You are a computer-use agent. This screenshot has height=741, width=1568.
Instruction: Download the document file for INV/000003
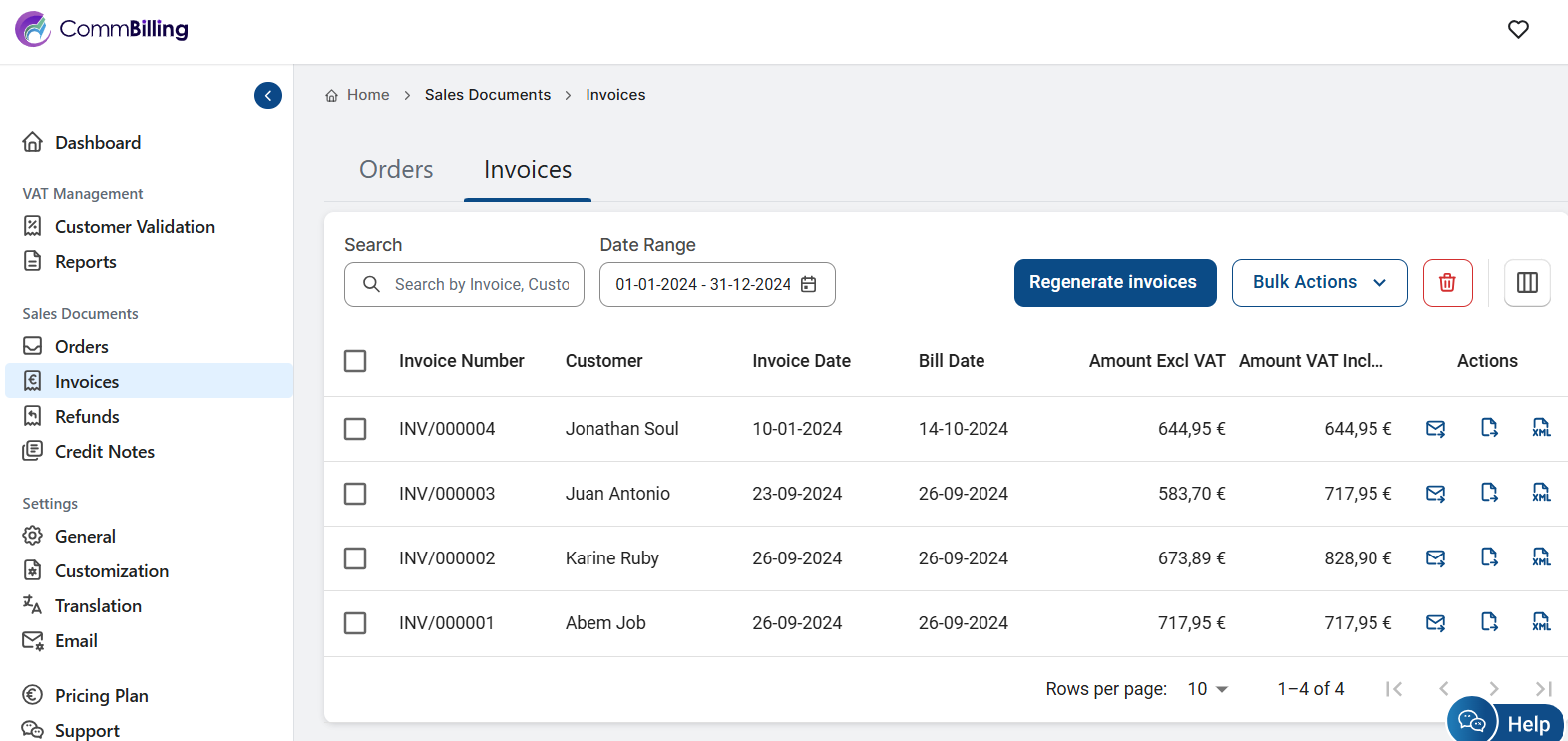point(1489,494)
